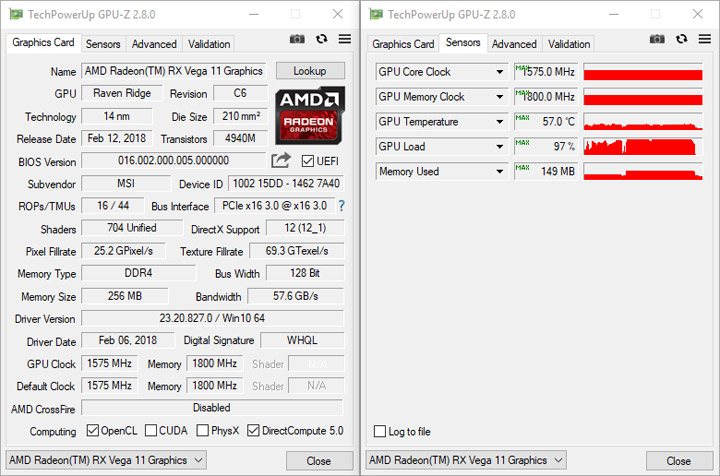Click the 97 % GPU load reading
Image resolution: width=720 pixels, height=476 pixels.
click(x=546, y=146)
